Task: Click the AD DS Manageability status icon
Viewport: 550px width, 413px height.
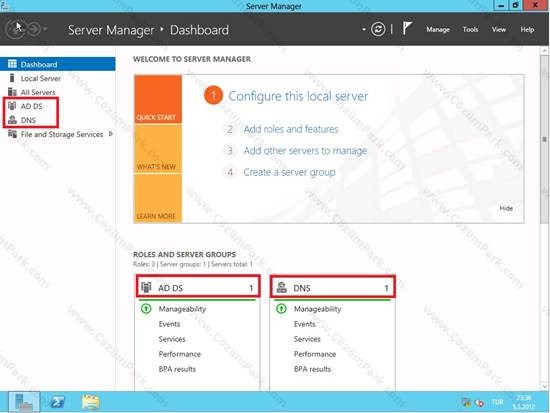Action: click(x=146, y=309)
